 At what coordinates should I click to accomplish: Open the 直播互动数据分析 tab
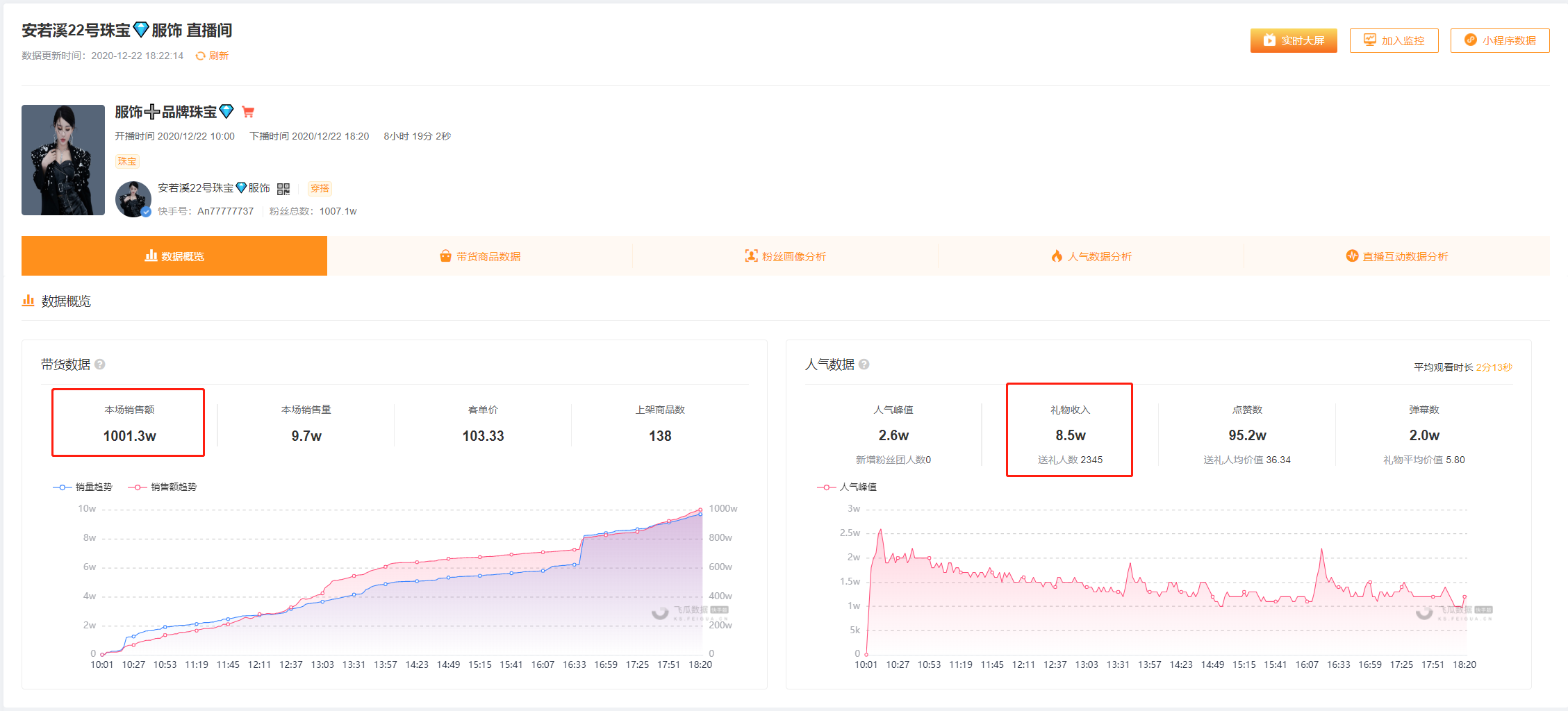point(1397,256)
